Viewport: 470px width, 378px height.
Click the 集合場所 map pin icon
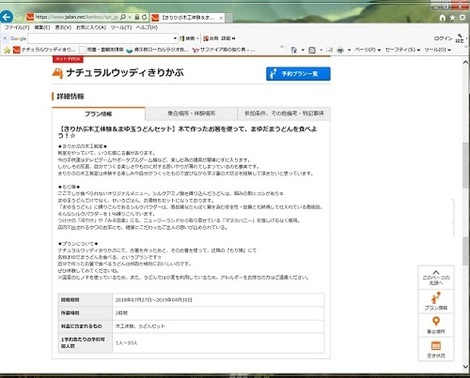tap(436, 325)
